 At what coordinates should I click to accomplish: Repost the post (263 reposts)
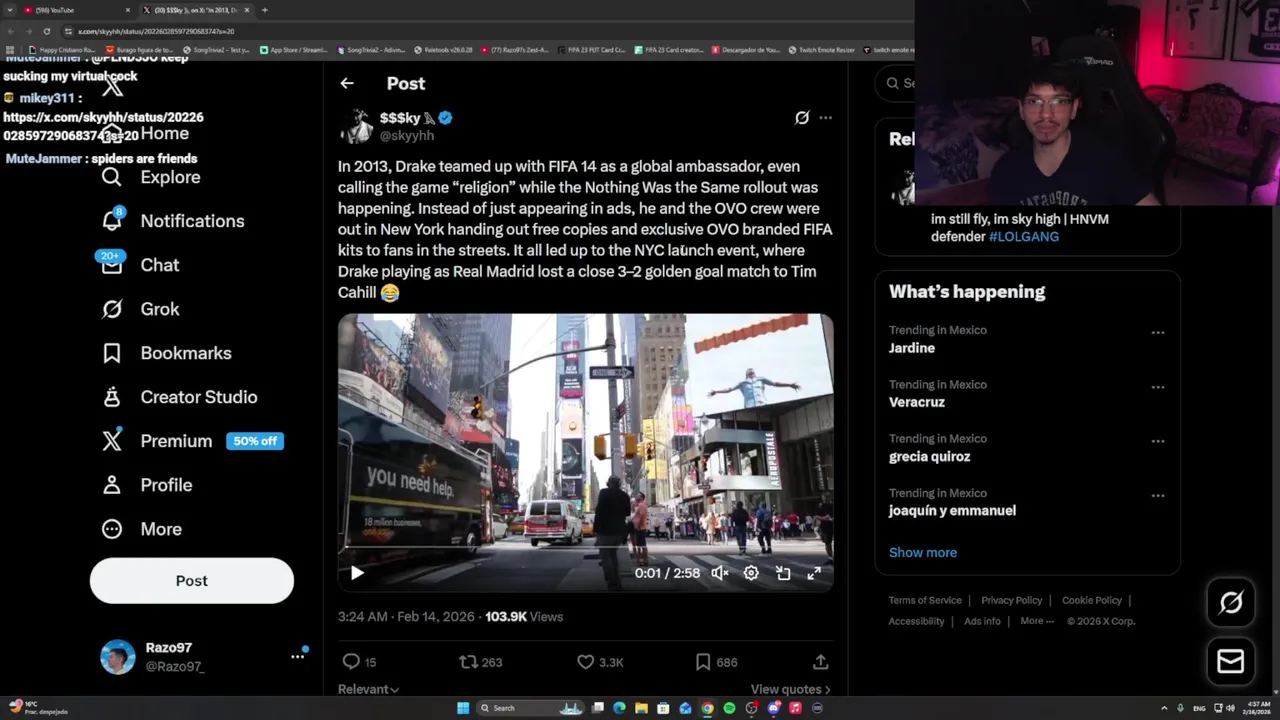480,662
